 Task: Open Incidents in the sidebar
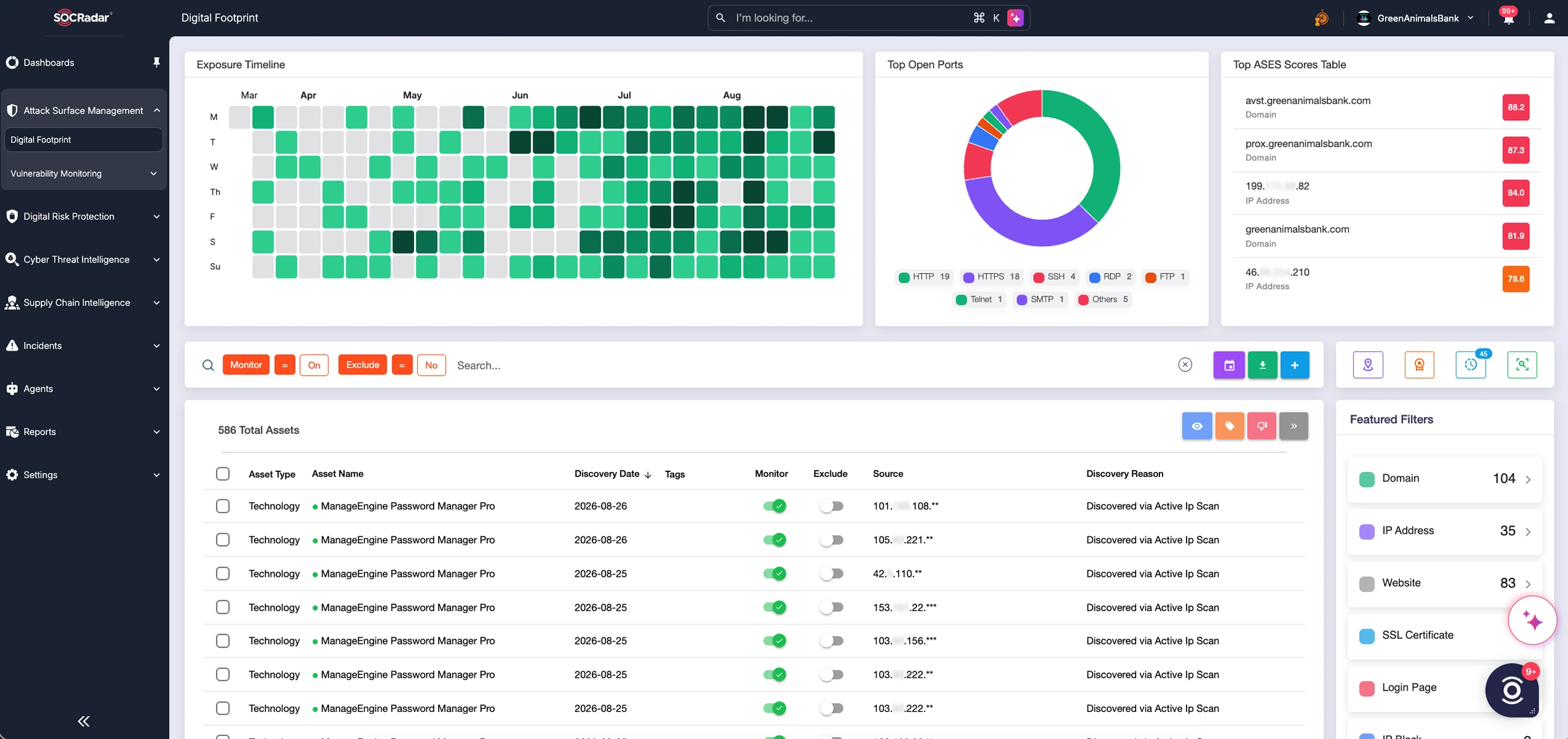83,346
